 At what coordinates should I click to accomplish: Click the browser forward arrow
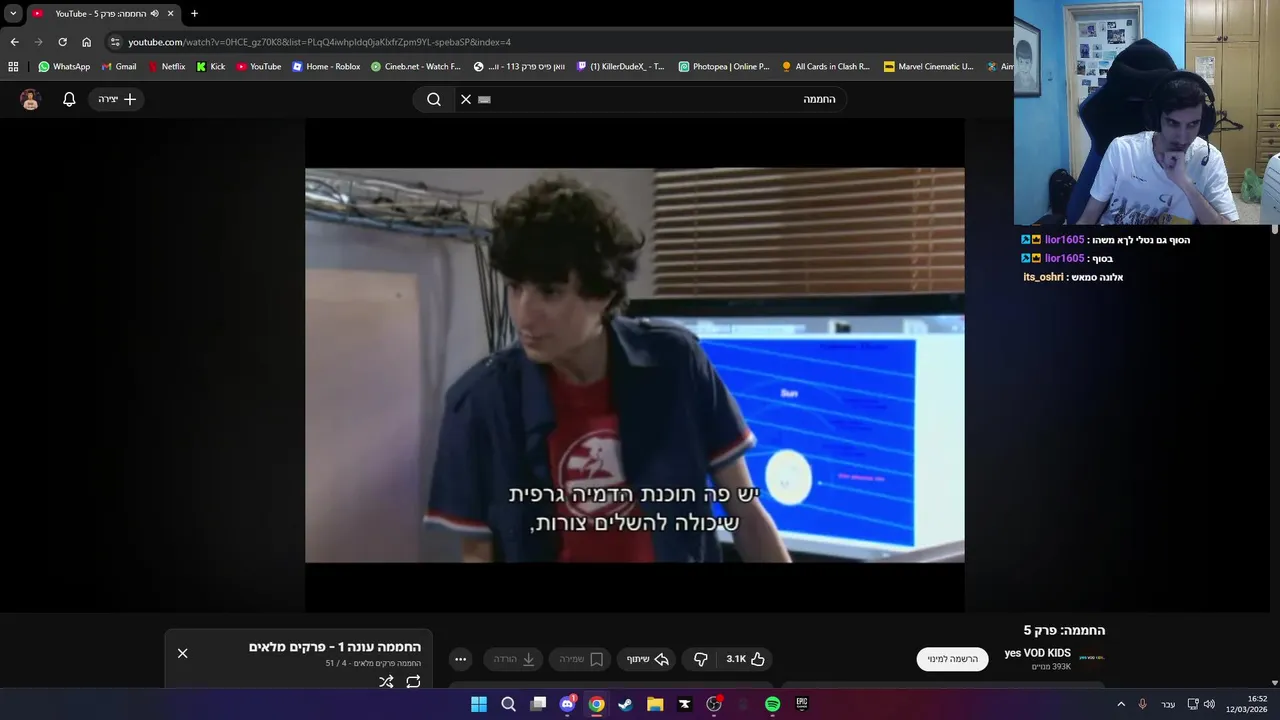coord(38,42)
